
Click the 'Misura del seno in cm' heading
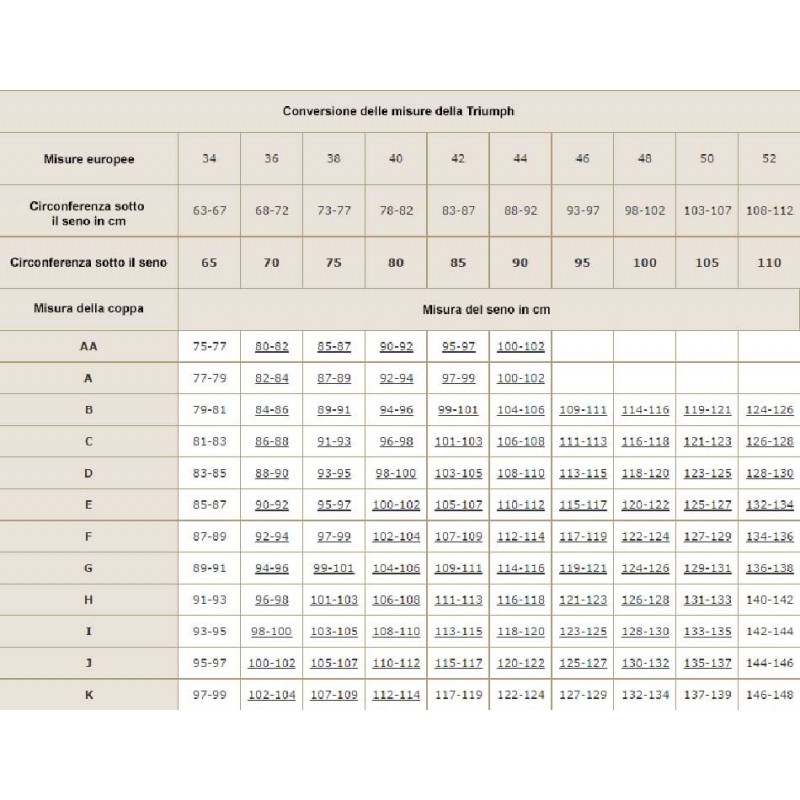[x=488, y=310]
